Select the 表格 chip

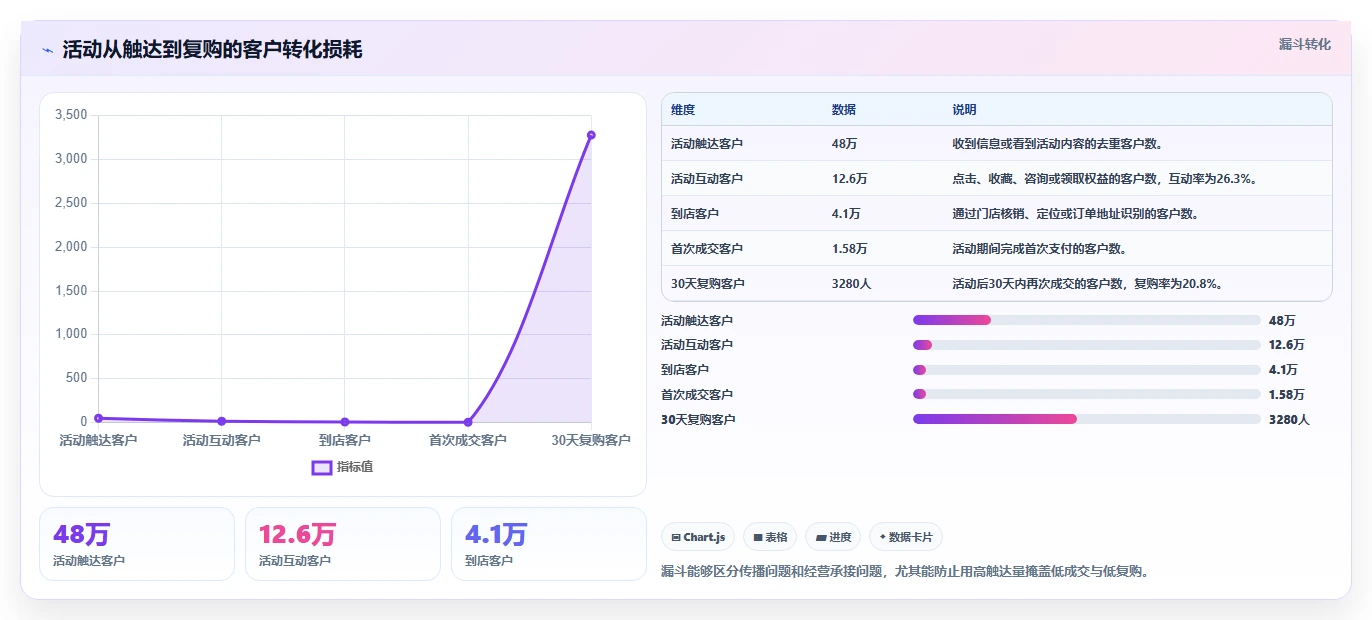click(770, 537)
